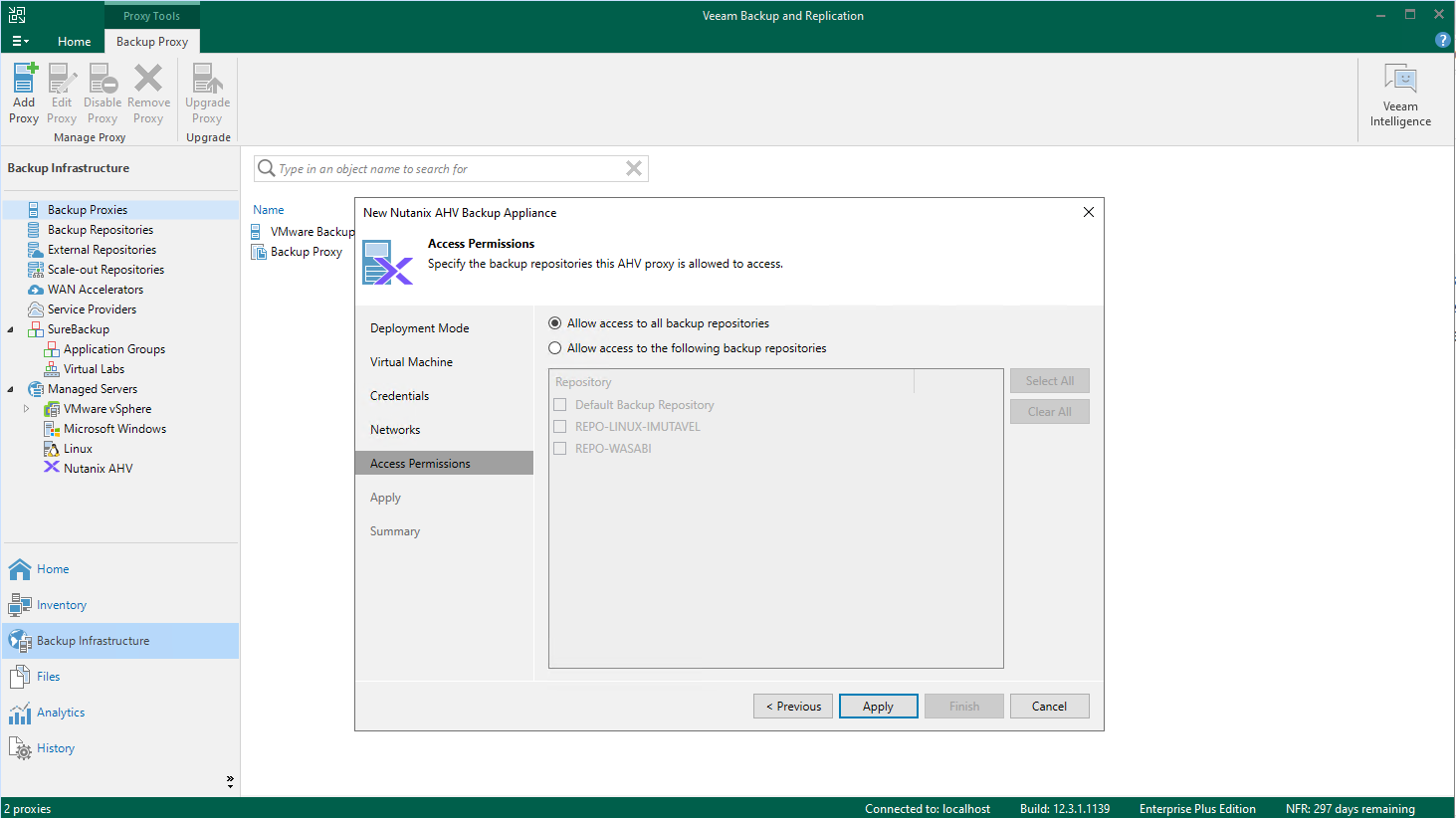Select the Backup Proxy list row
Screen dimensions: 1456x818
click(297, 252)
